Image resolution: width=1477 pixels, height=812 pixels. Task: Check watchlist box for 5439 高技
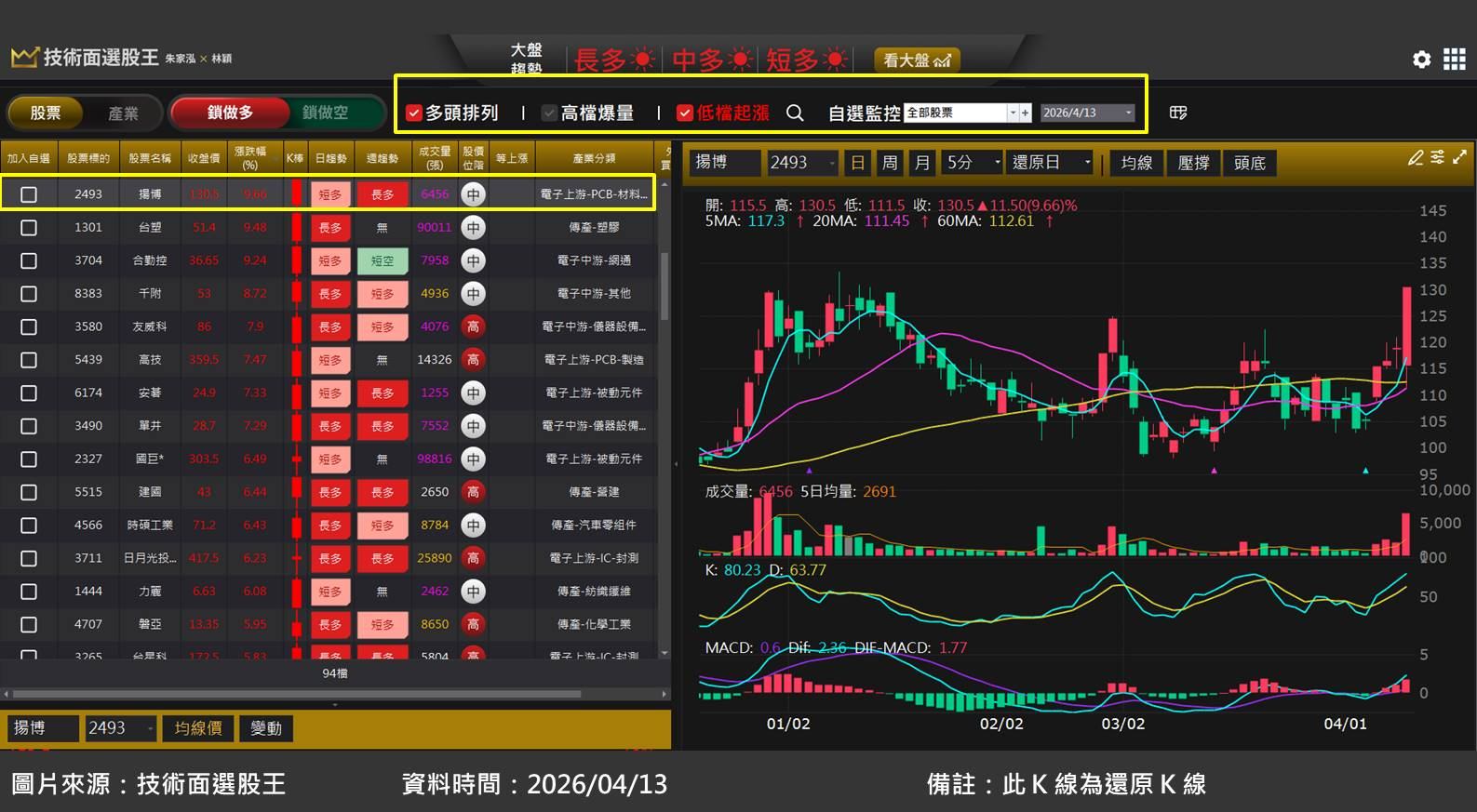(x=29, y=360)
